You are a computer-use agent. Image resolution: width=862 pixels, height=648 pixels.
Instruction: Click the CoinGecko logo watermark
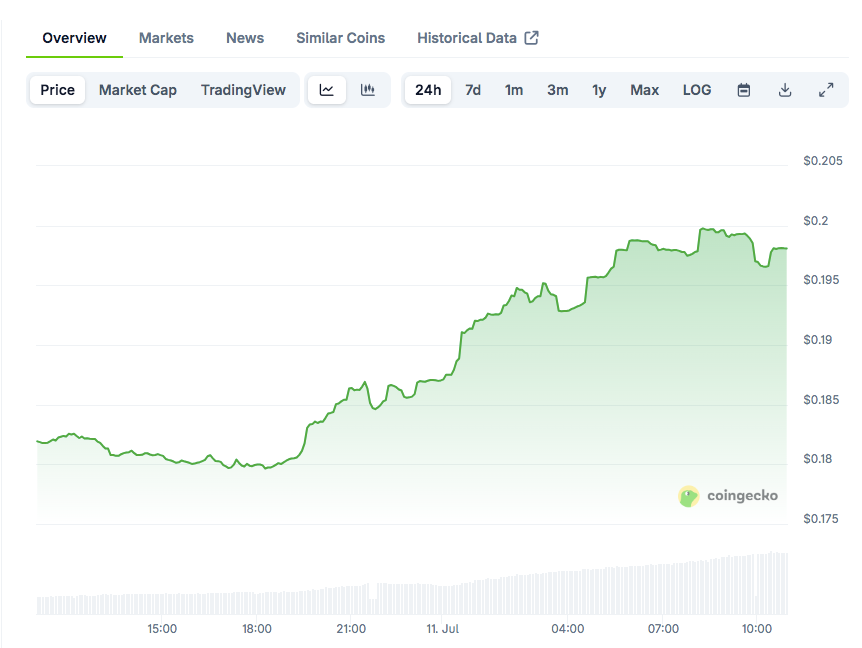point(728,496)
